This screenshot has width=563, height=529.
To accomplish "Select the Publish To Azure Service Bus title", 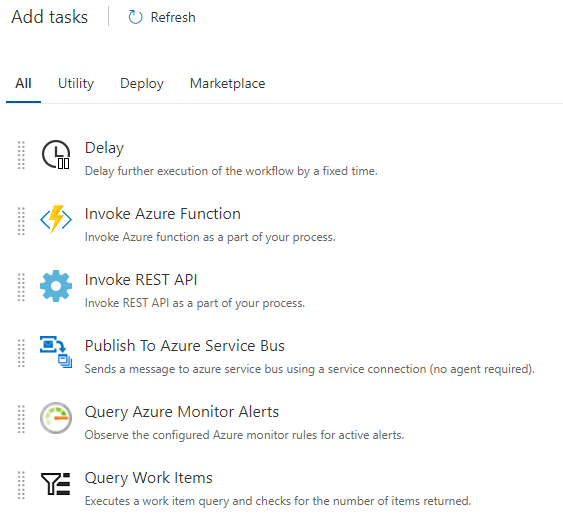I will 185,346.
